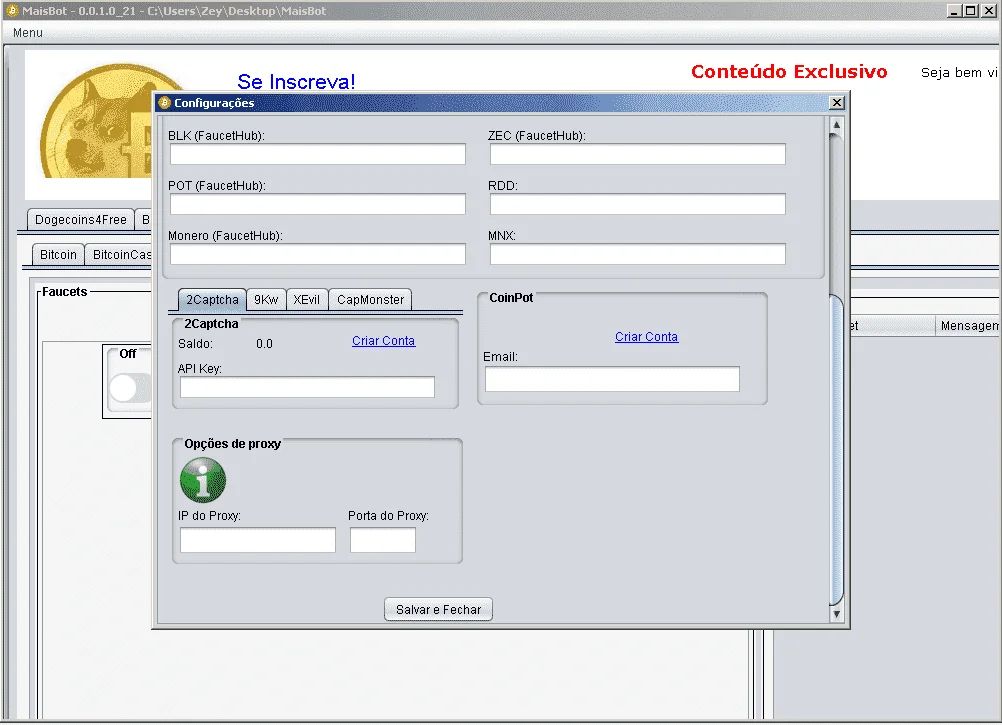Focus the ZEC (FaucetHub) address field

point(638,155)
